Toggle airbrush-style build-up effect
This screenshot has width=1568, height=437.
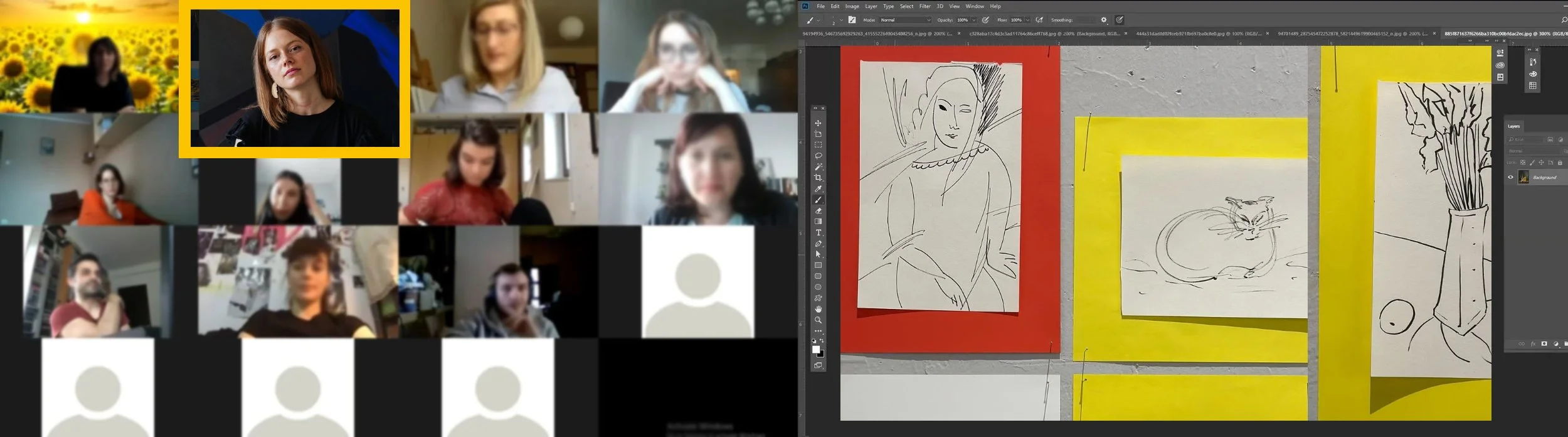(1039, 20)
